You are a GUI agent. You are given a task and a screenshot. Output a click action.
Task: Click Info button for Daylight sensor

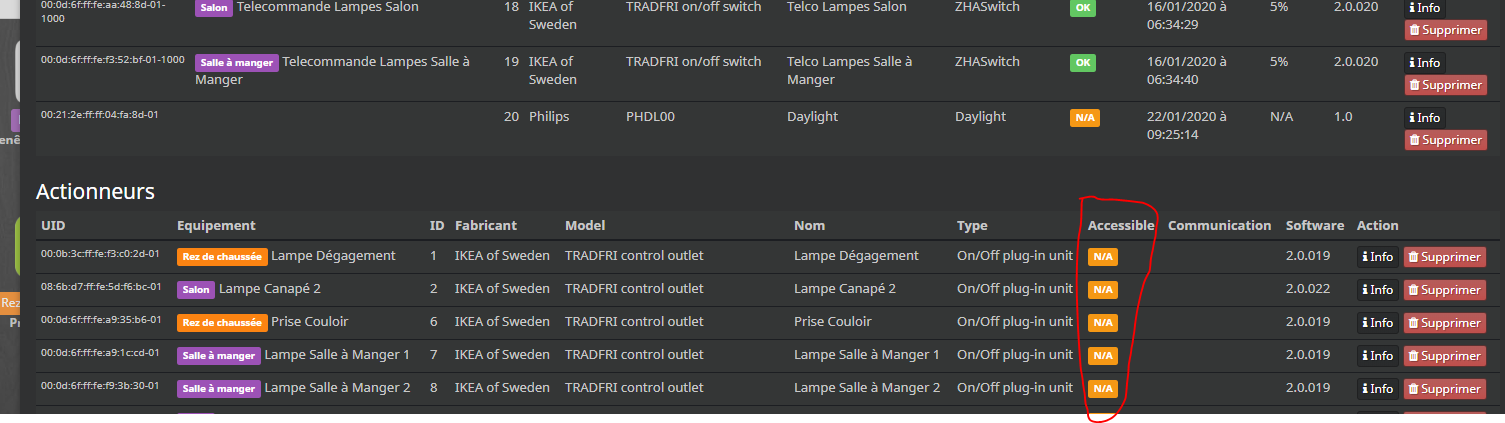point(1425,118)
